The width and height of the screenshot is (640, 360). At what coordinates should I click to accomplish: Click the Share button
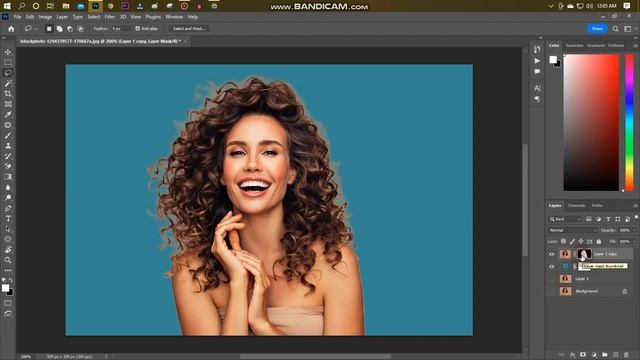point(597,29)
